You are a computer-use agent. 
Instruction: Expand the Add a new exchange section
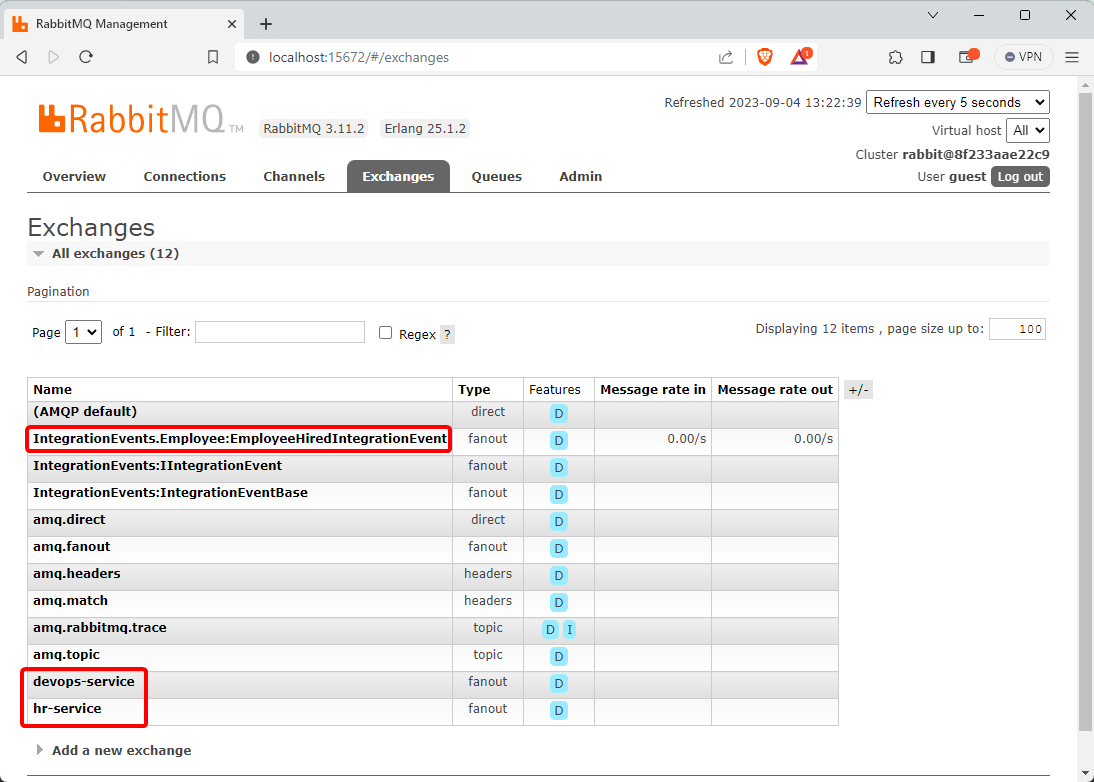tap(121, 750)
